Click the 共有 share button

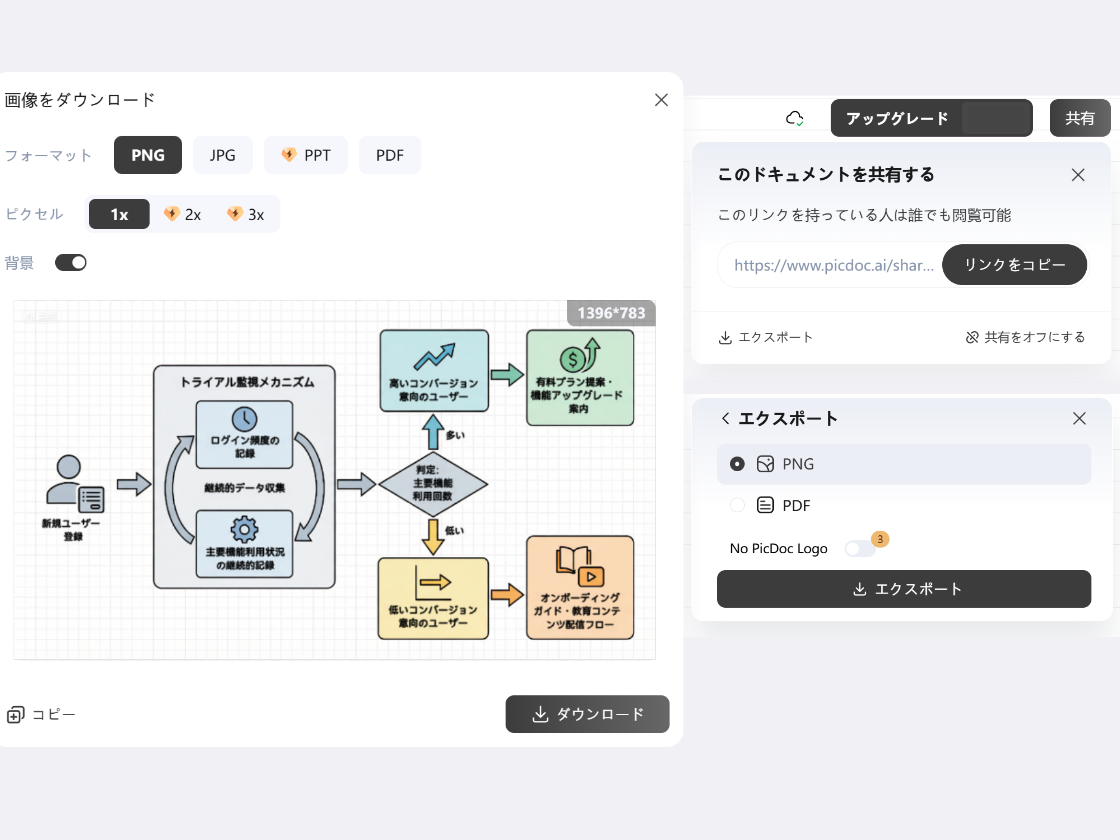point(1080,117)
